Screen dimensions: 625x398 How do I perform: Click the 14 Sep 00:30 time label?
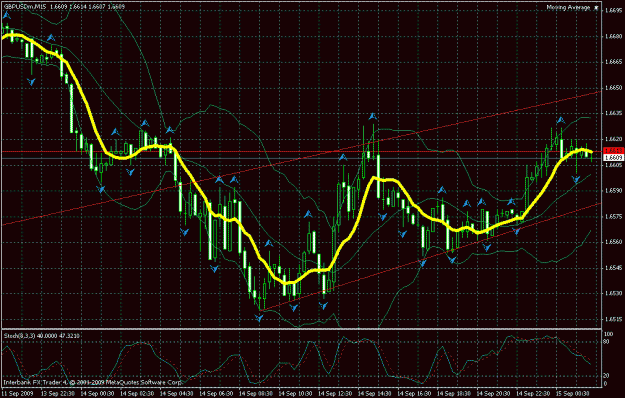(x=97, y=393)
